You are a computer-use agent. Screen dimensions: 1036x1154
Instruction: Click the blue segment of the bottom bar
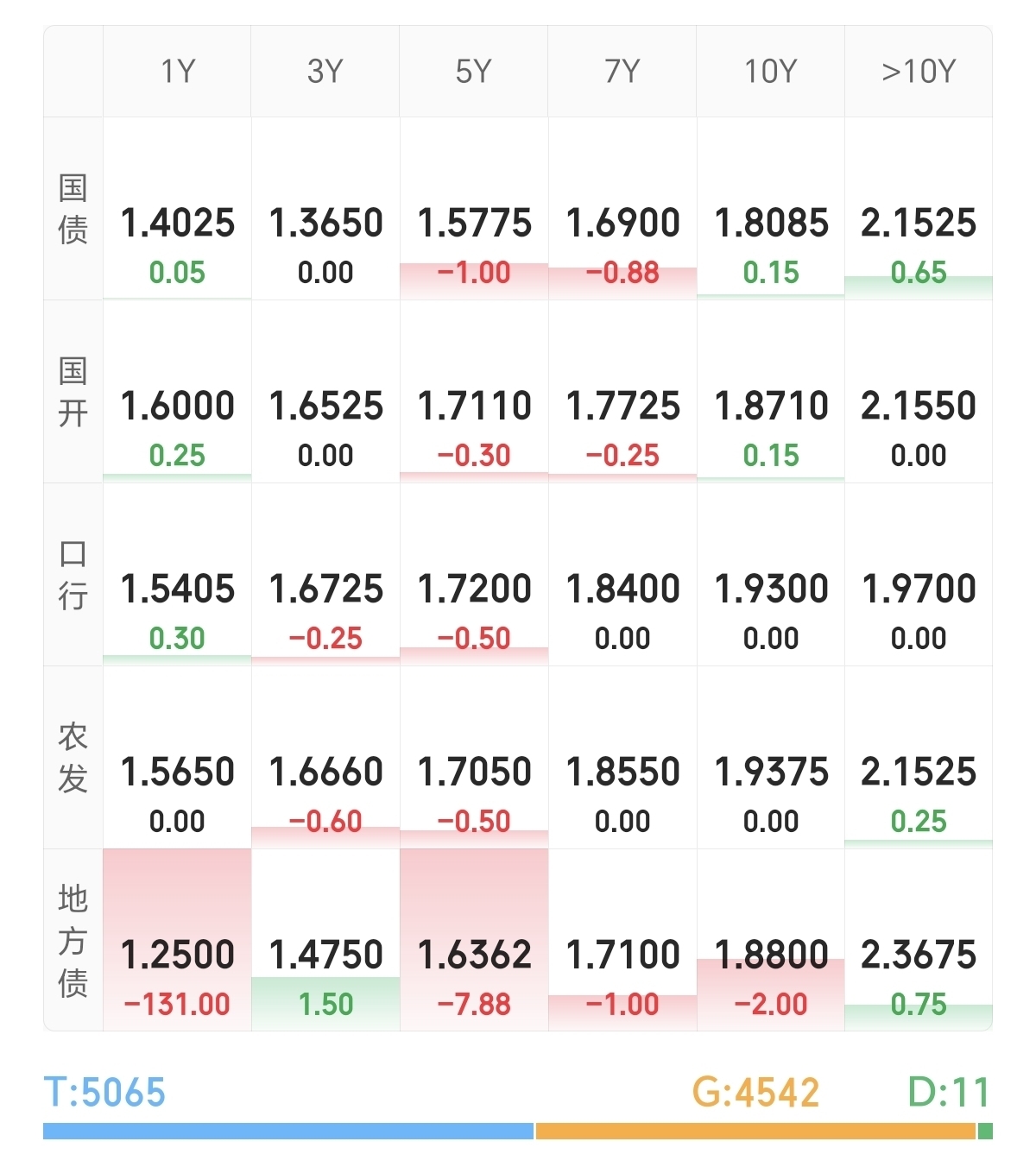pyautogui.click(x=288, y=1131)
